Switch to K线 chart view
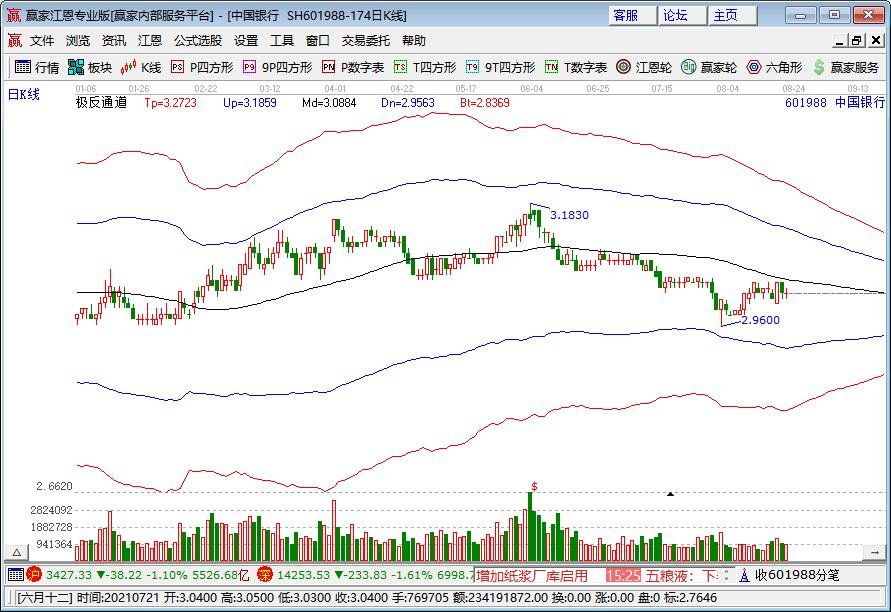891x612 pixels. coord(141,67)
